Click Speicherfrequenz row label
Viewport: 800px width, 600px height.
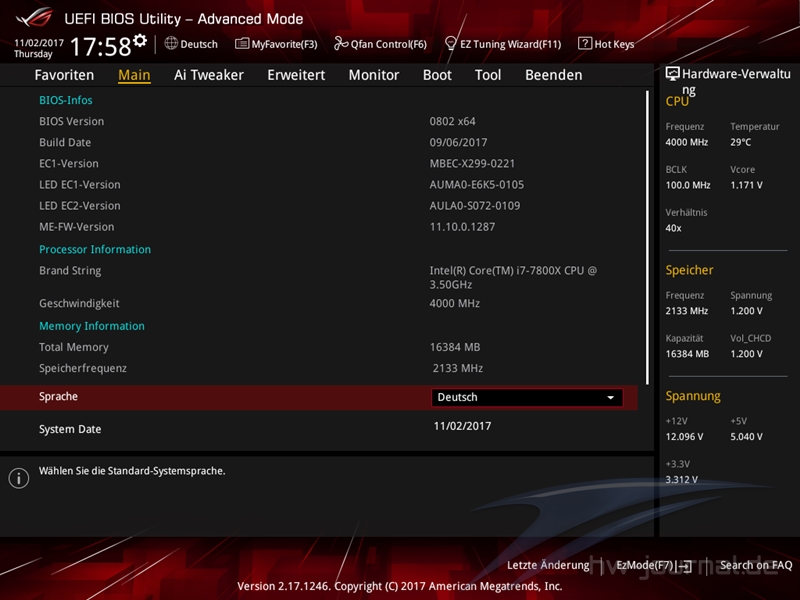tap(83, 368)
